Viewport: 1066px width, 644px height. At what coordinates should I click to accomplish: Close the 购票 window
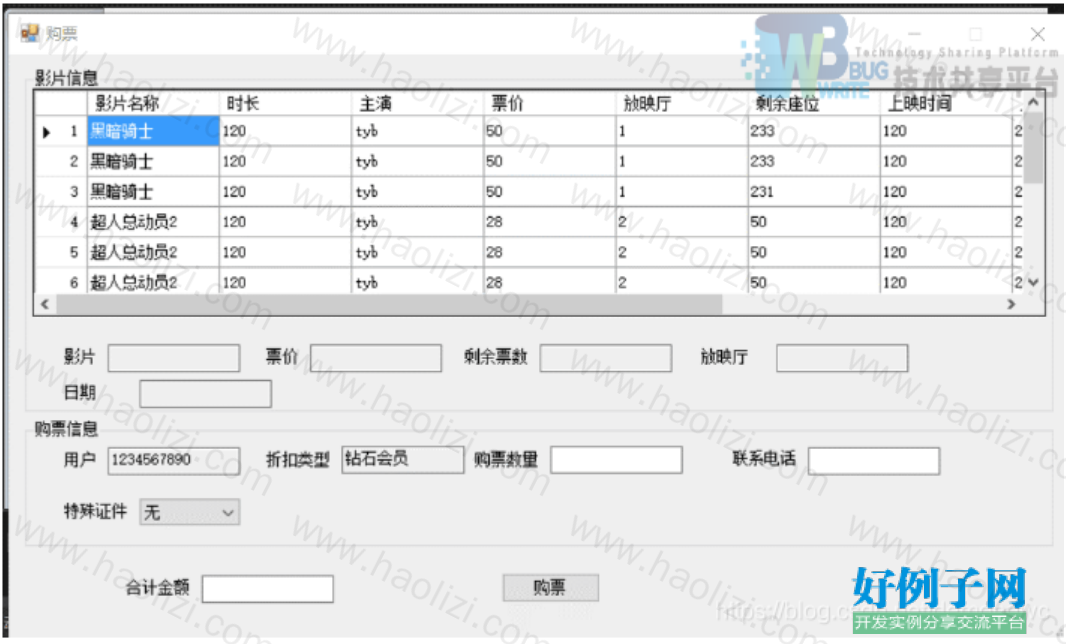click(x=1037, y=33)
